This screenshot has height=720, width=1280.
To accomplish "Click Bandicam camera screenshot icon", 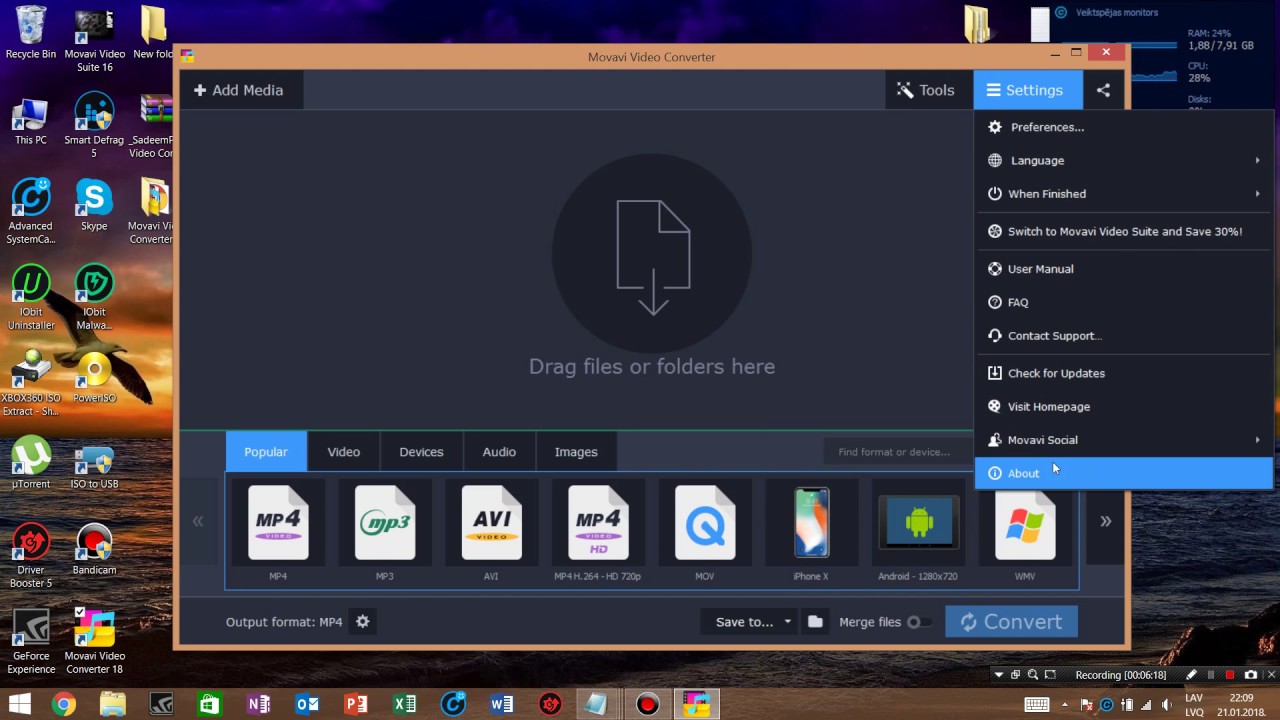I will pos(1250,675).
